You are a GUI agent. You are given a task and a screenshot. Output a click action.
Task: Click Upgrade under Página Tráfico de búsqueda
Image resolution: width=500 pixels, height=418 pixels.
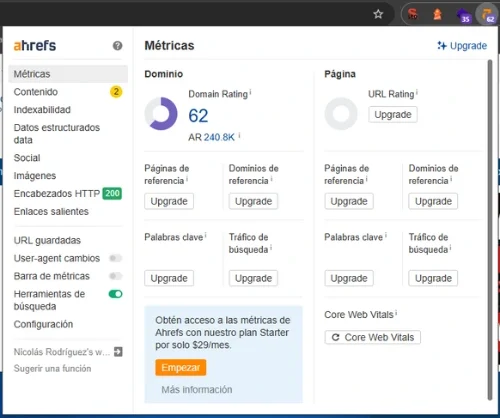click(x=433, y=278)
